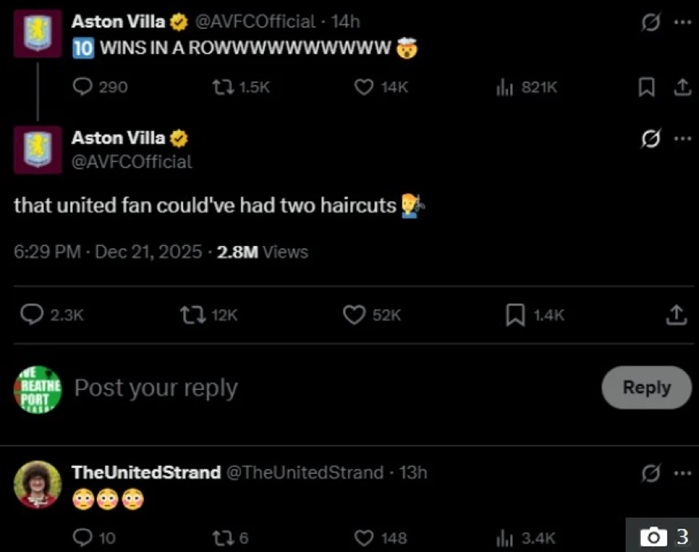The image size is (699, 552).
Task: View analytics of the '10 WINS' tweet
Action: pos(505,87)
